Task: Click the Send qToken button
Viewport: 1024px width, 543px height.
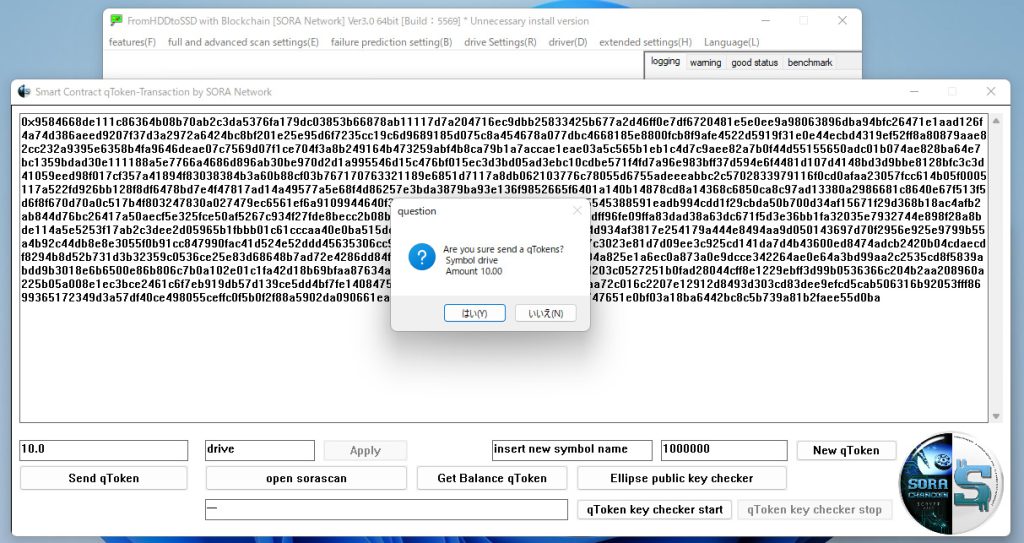Action: (104, 478)
